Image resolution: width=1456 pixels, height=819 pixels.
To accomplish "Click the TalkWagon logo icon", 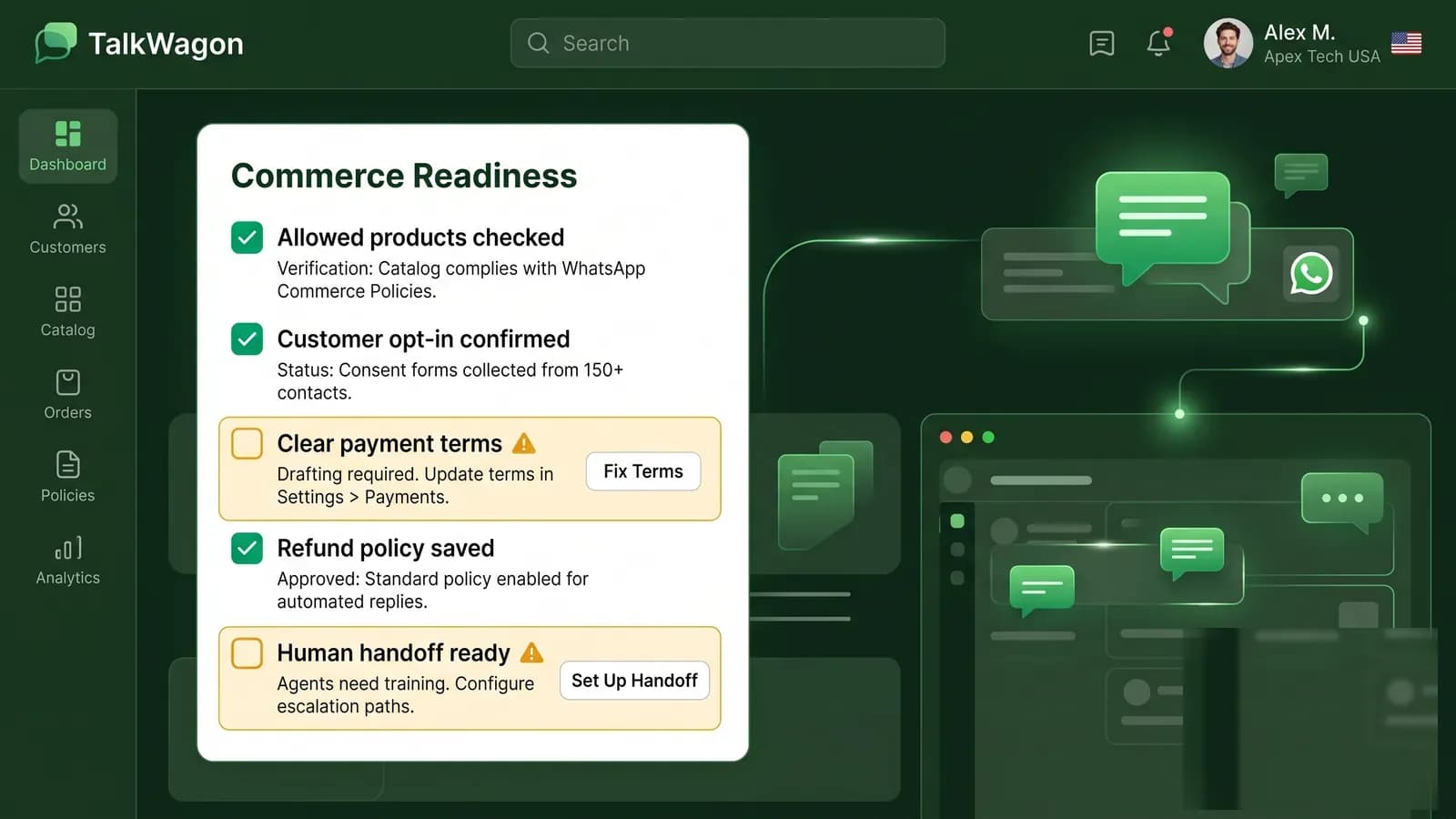I will 56,43.
